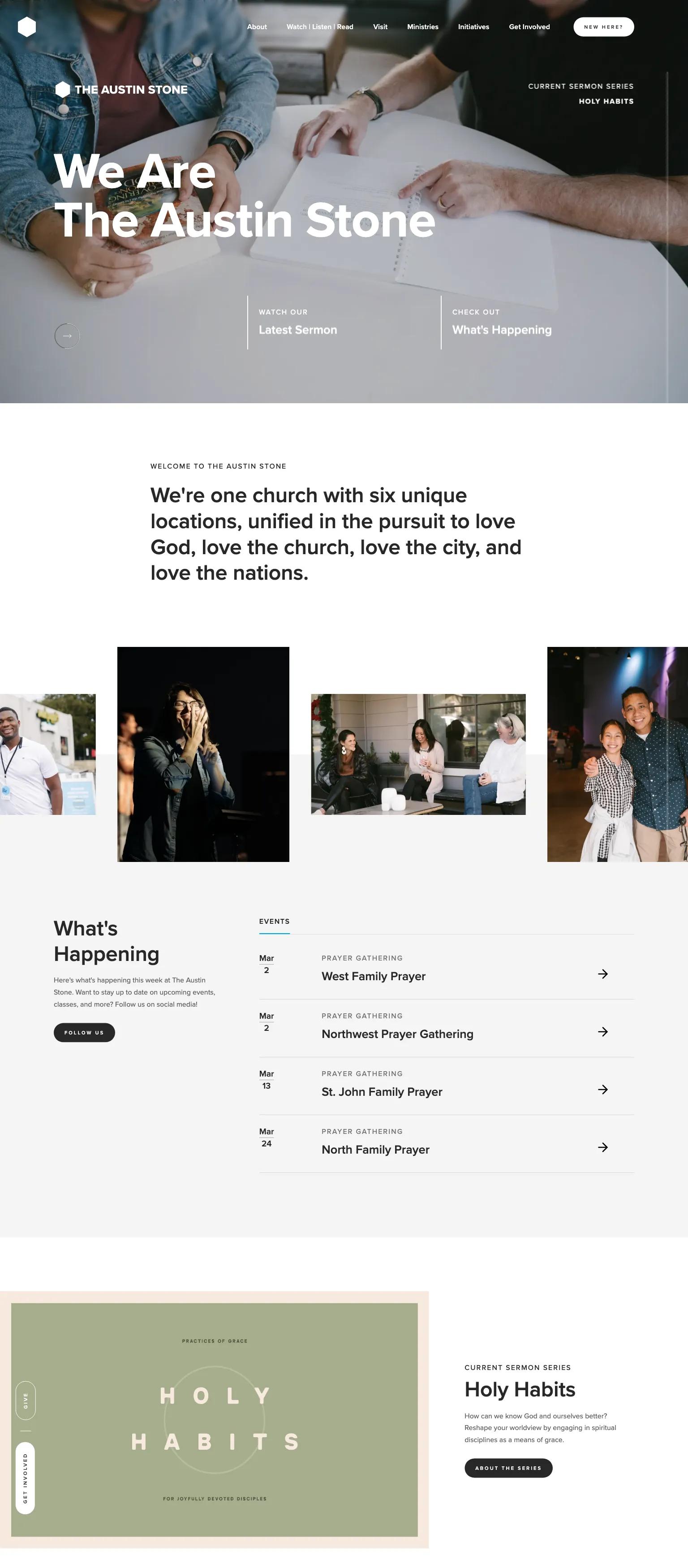The width and height of the screenshot is (688, 1568).
Task: Click the New Here? button
Action: pos(603,27)
